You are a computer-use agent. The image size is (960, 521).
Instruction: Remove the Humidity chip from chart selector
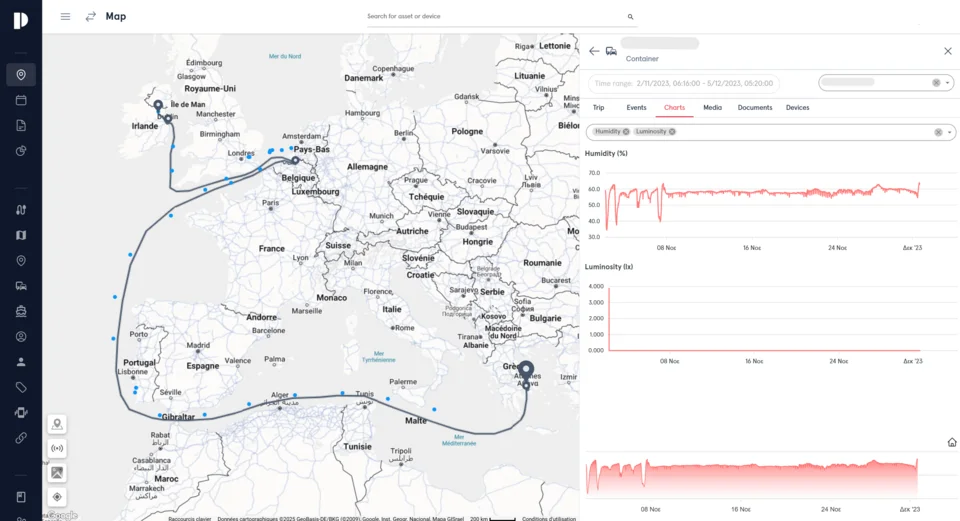626,132
